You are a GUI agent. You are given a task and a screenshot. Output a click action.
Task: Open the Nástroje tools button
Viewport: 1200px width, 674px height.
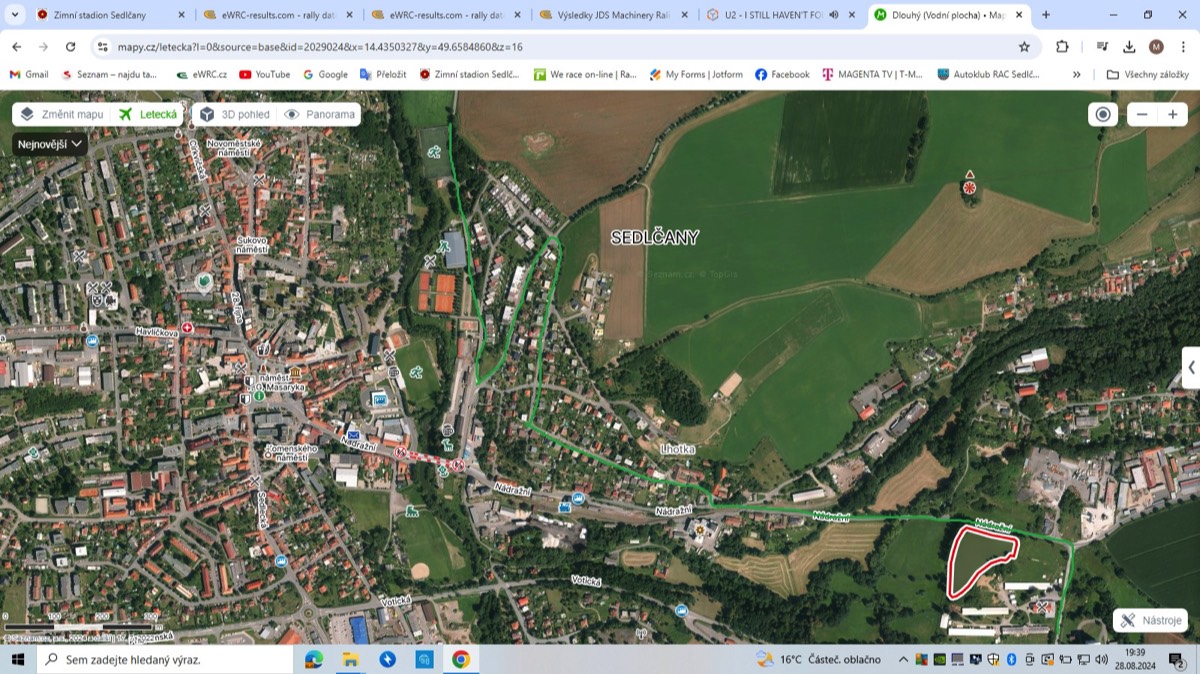point(1151,620)
